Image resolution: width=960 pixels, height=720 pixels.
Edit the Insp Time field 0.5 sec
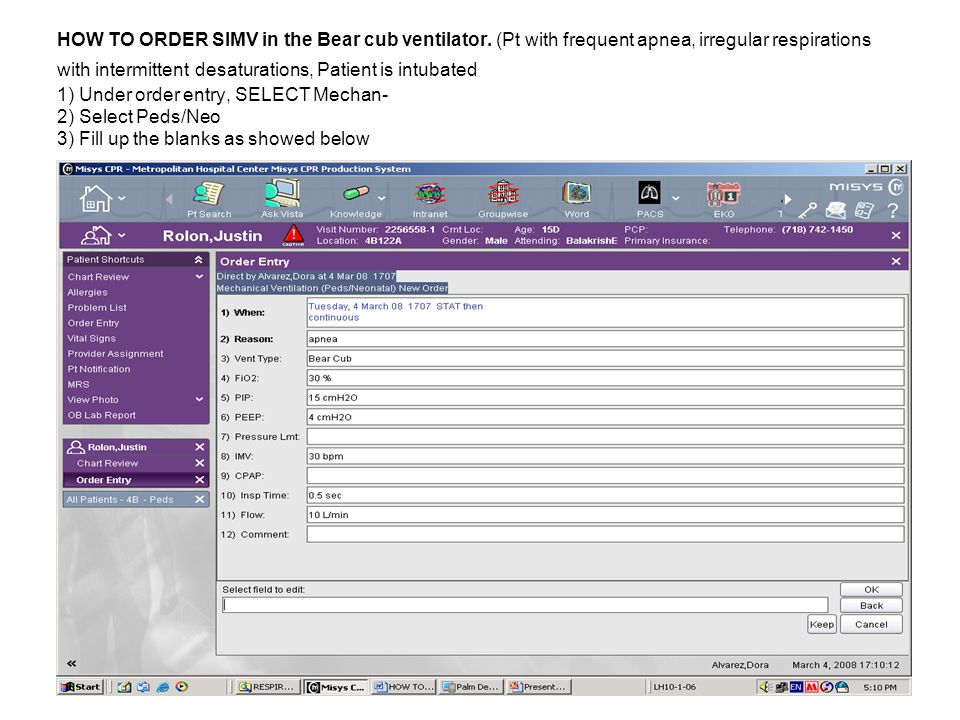tap(605, 496)
